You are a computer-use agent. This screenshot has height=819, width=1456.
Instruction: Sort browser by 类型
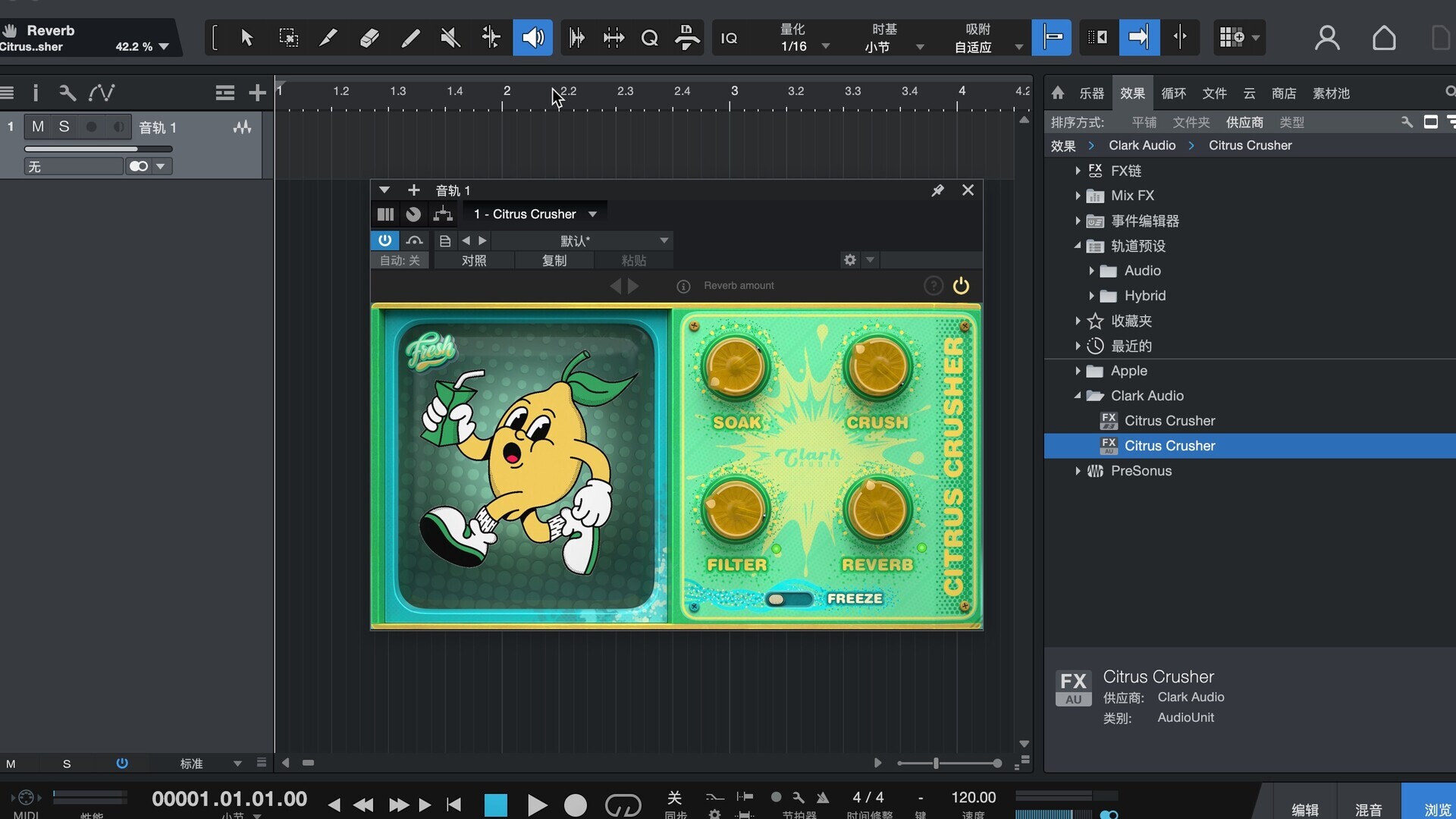coord(1291,123)
